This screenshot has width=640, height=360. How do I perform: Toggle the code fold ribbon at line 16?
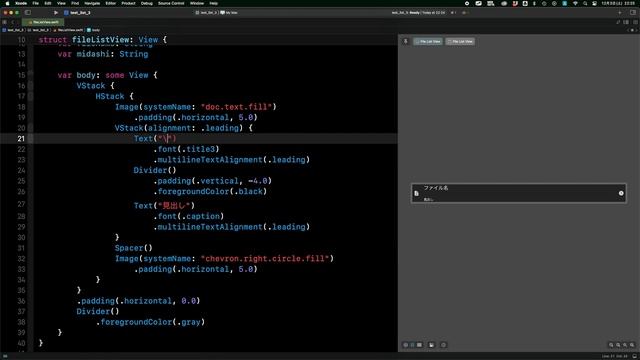(x=31, y=86)
